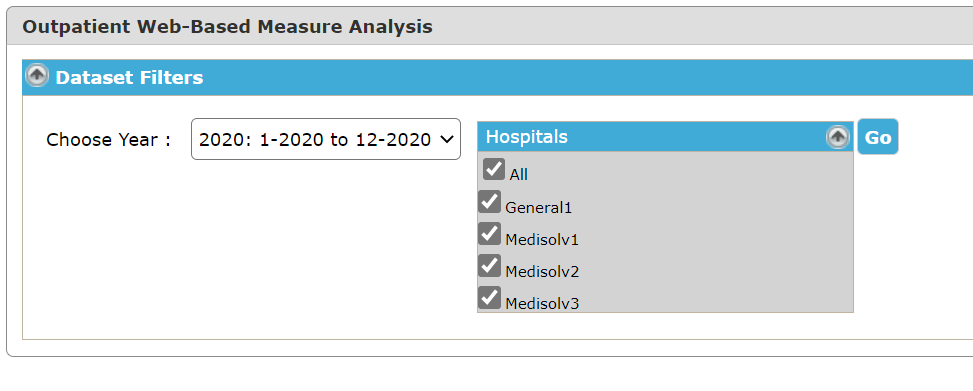This screenshot has width=973, height=391.
Task: Toggle the Medisolv3 checkbox box
Action: coord(490,298)
